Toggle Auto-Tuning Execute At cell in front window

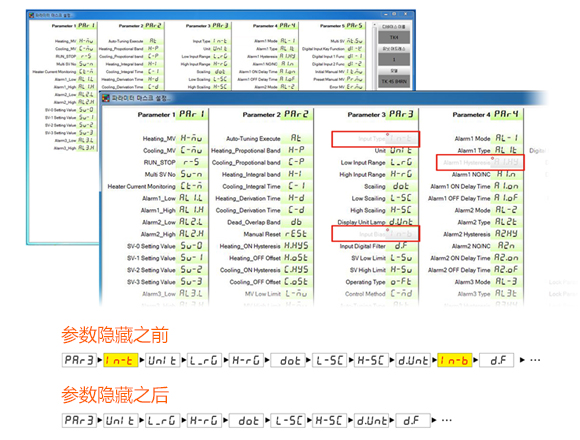(296, 138)
